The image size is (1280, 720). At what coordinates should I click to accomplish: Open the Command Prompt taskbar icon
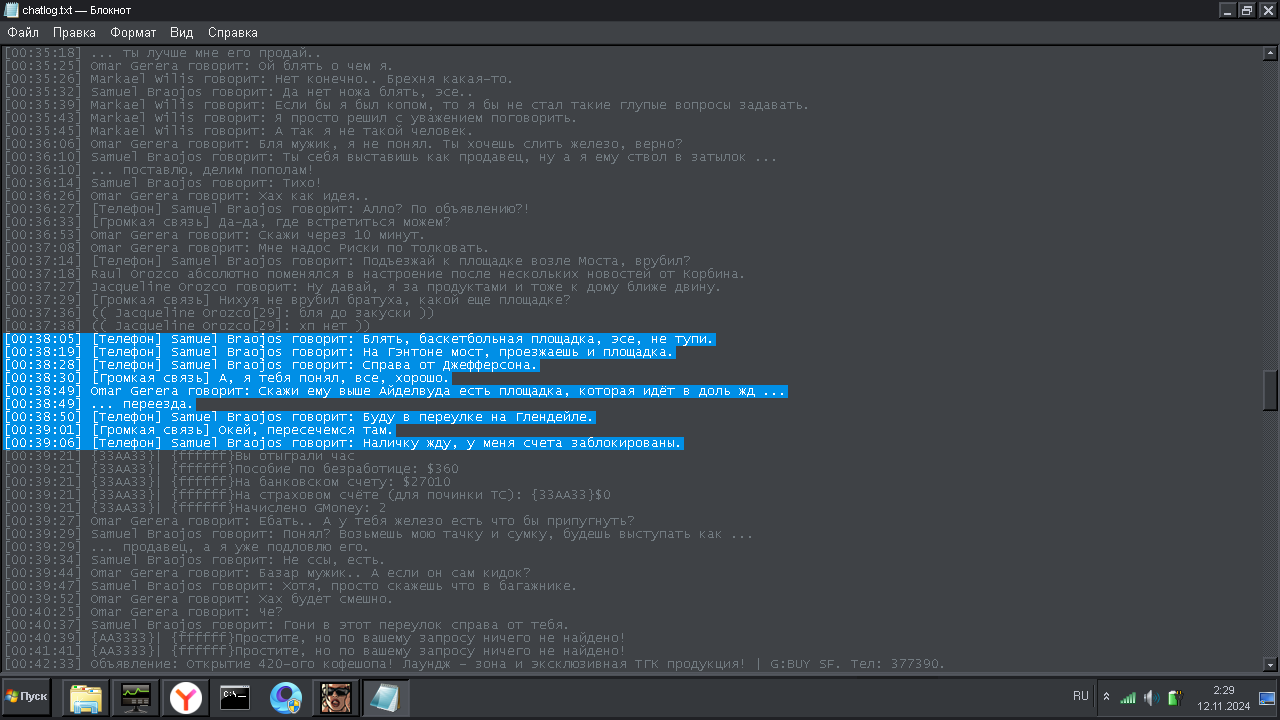[235, 698]
